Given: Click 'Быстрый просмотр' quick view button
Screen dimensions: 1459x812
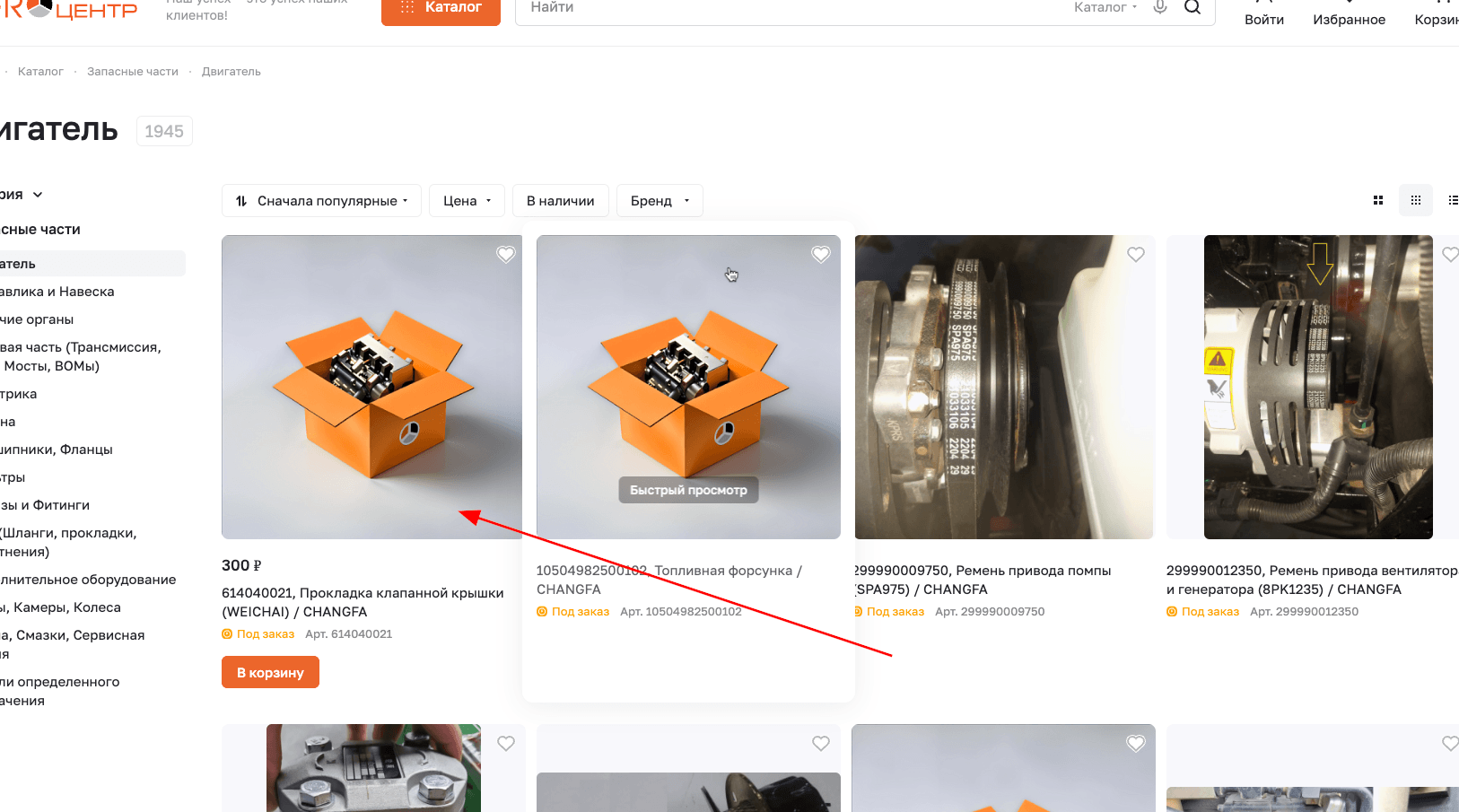Looking at the screenshot, I should point(688,490).
